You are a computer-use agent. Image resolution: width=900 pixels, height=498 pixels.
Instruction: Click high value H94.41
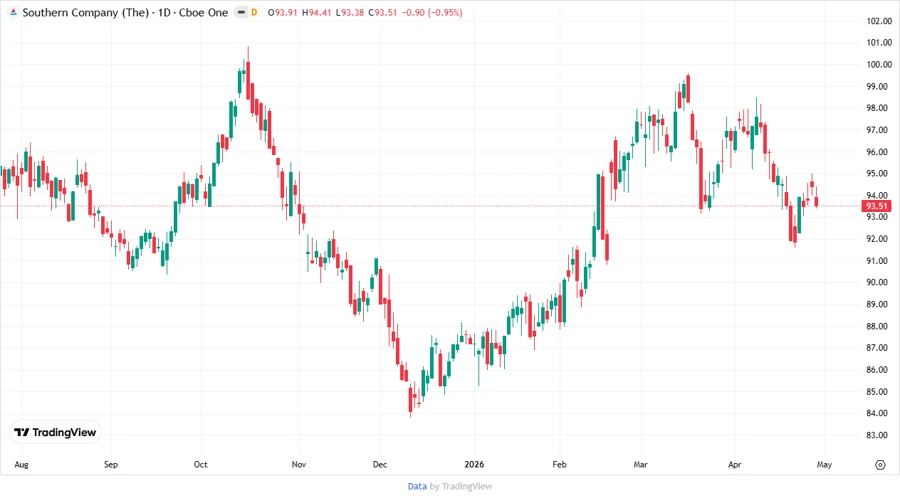click(316, 12)
